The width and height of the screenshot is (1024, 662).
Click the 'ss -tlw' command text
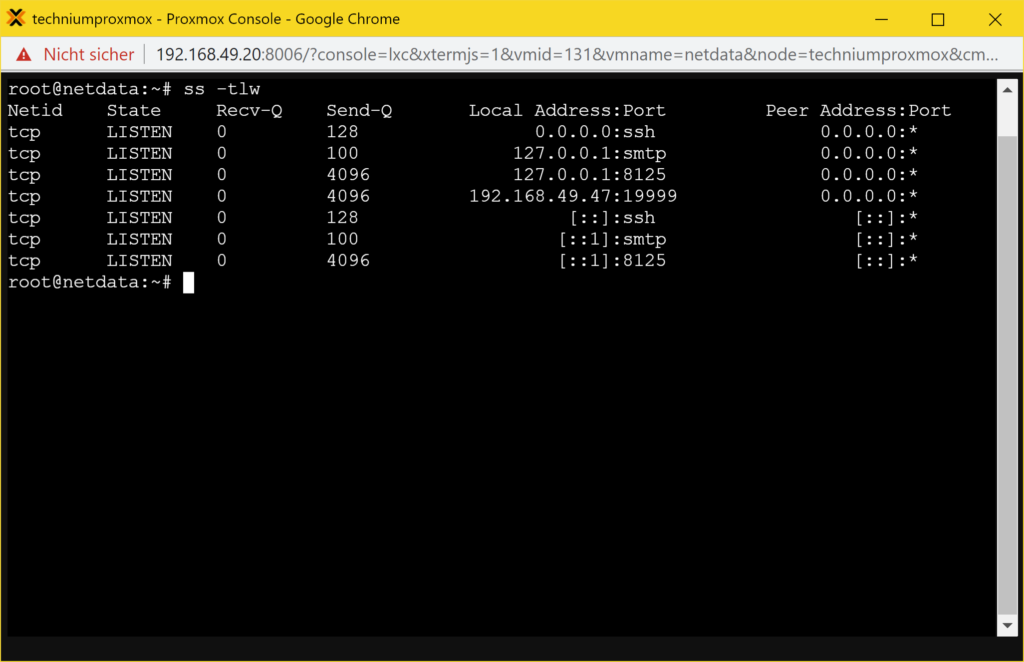click(222, 89)
